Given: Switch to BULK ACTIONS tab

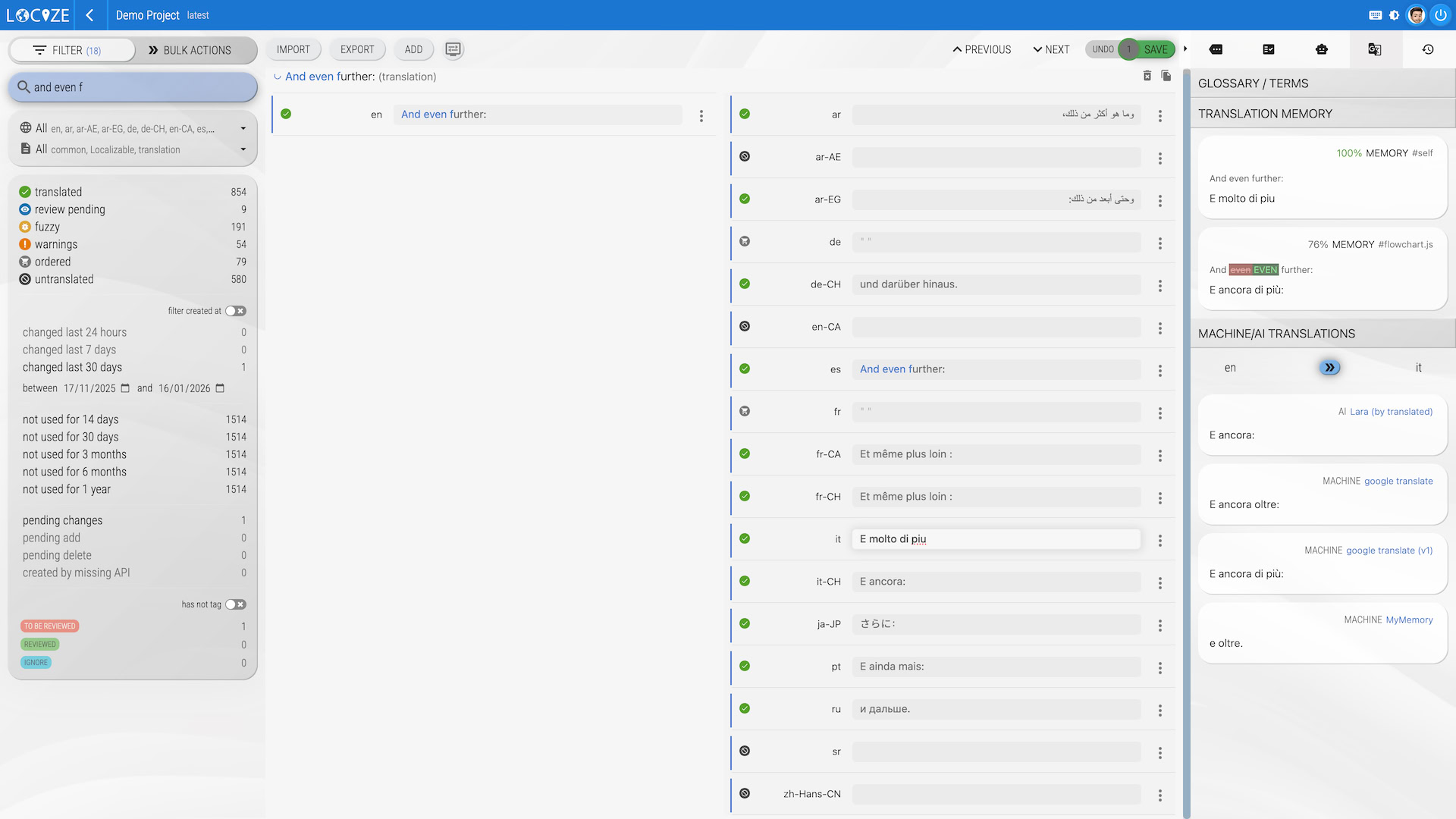Looking at the screenshot, I should 190,50.
